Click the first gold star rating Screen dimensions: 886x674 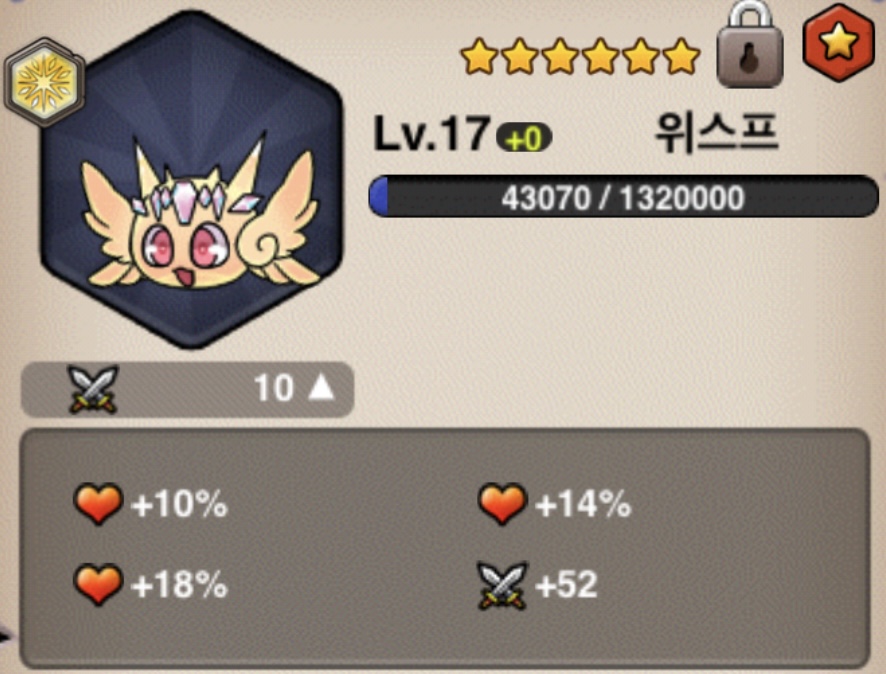click(x=479, y=56)
